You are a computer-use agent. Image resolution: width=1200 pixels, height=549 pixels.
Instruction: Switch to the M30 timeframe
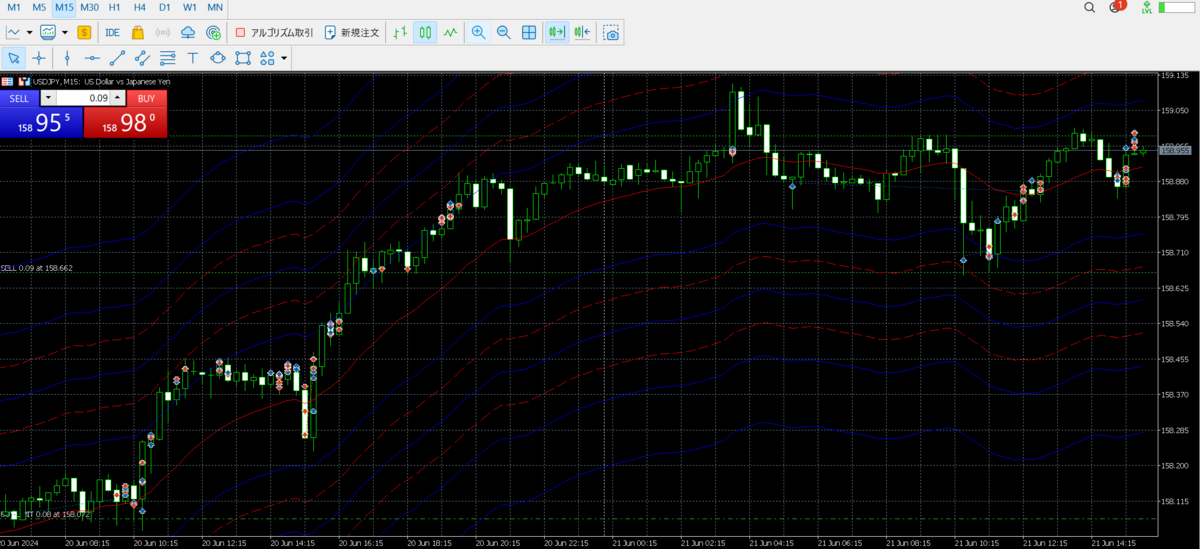pyautogui.click(x=89, y=7)
